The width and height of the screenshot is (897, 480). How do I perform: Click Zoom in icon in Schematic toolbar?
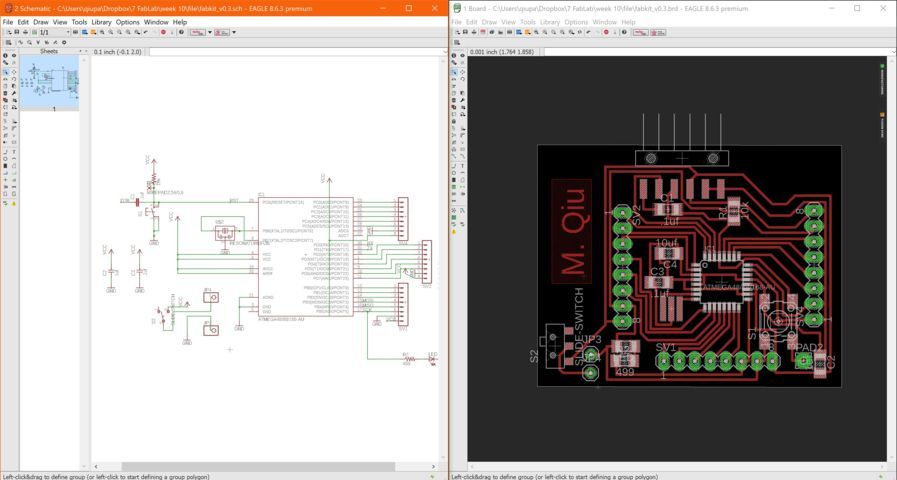tap(110, 33)
